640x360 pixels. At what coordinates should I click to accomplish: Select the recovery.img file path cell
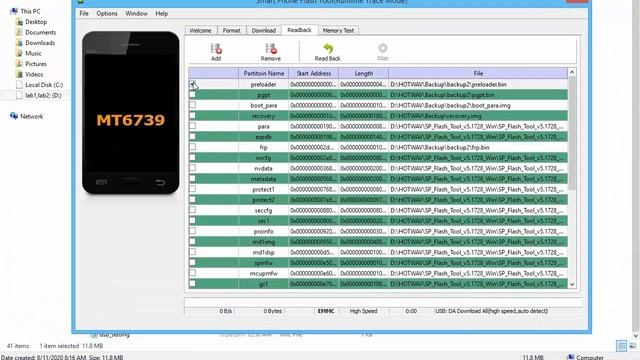pyautogui.click(x=478, y=116)
